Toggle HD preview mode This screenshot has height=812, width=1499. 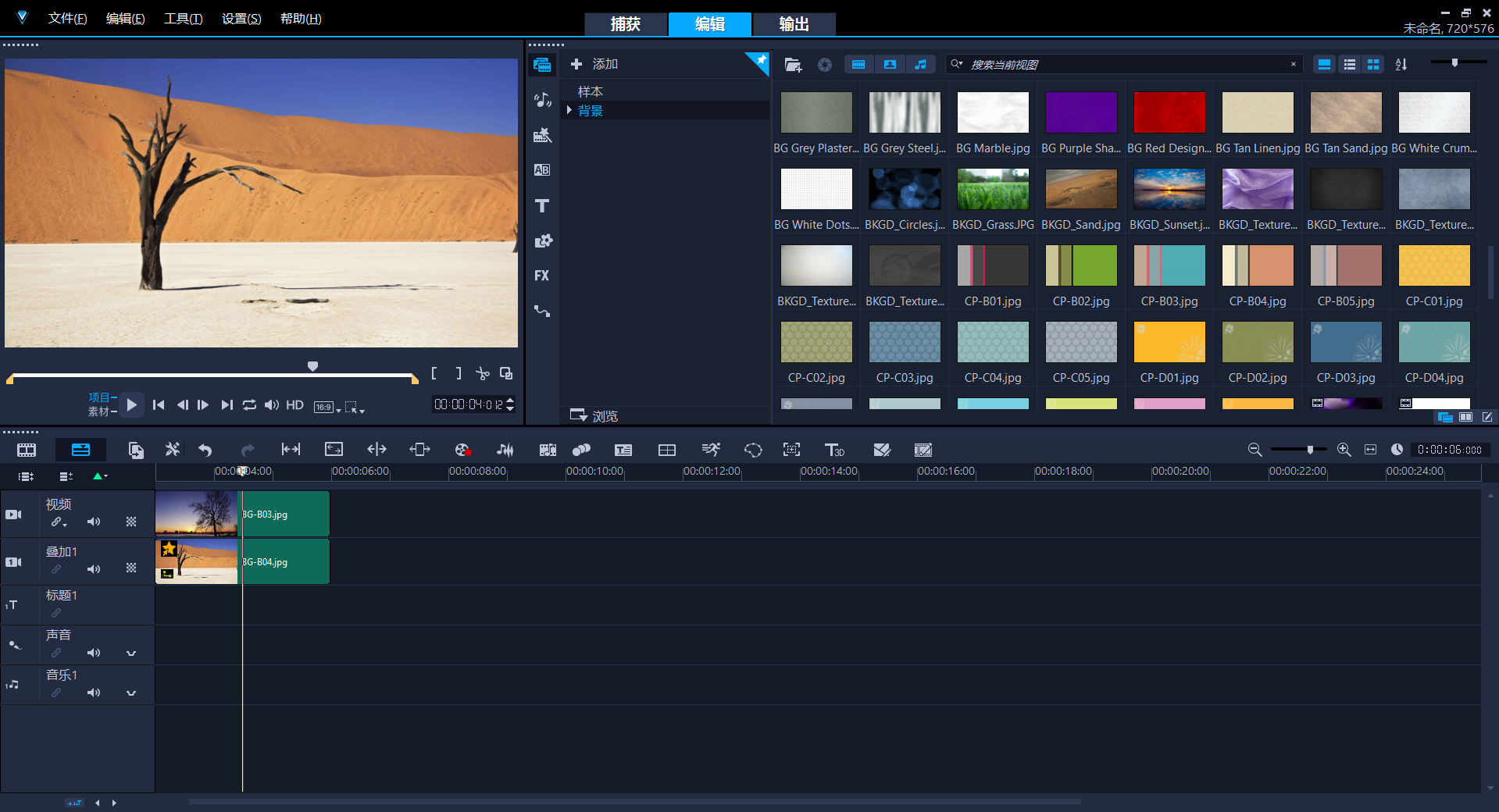[x=294, y=404]
